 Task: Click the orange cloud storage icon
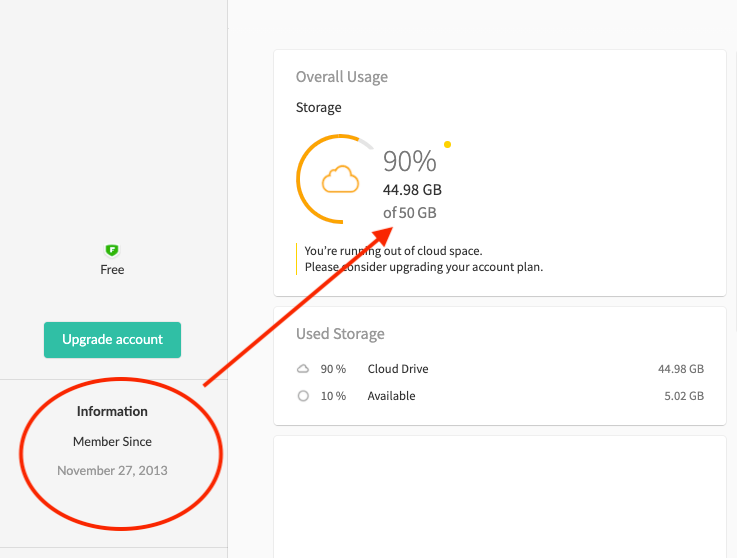point(340,179)
